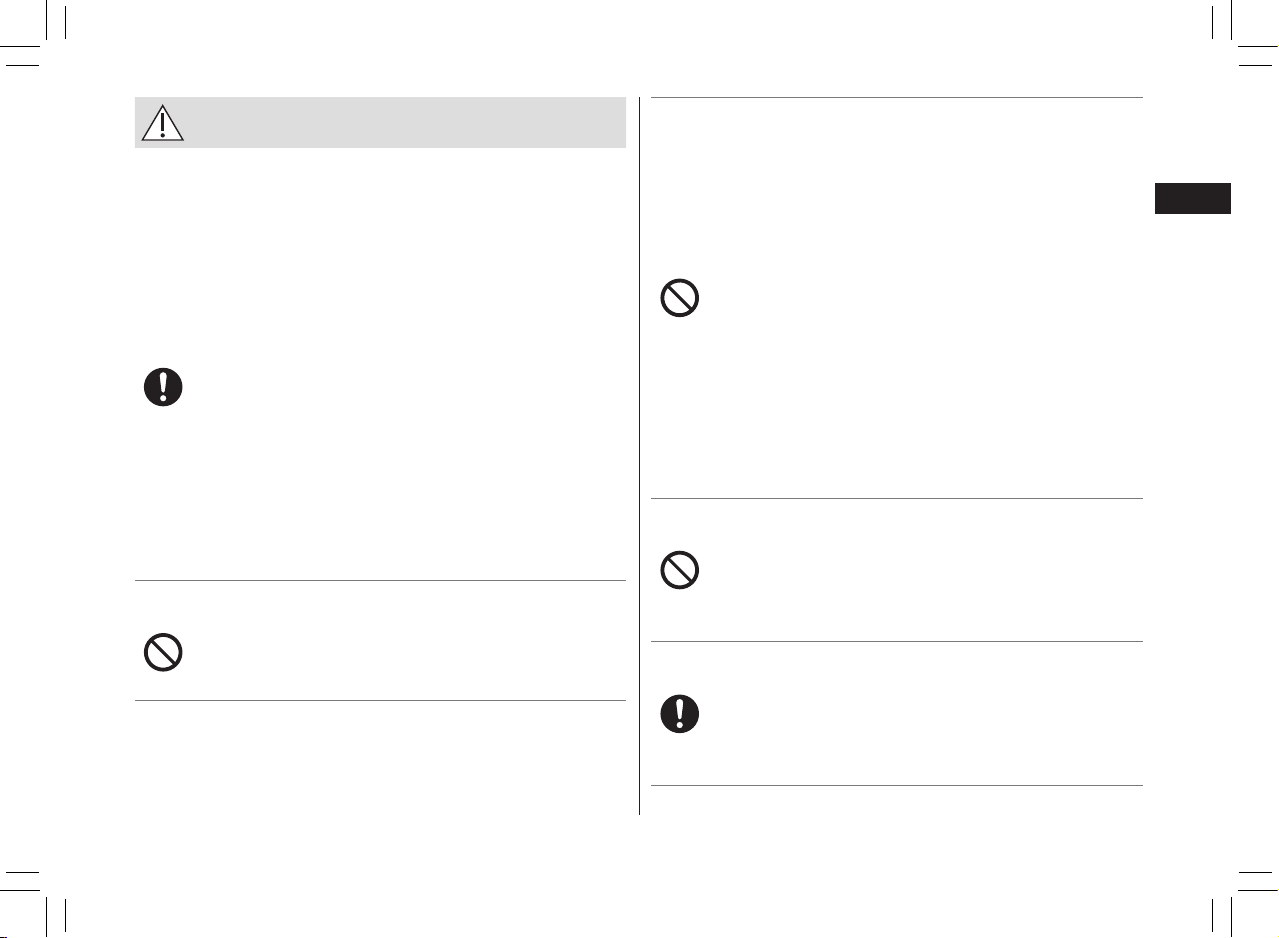
Task: Click blank area beside left column exclamation icon
Action: [400, 387]
